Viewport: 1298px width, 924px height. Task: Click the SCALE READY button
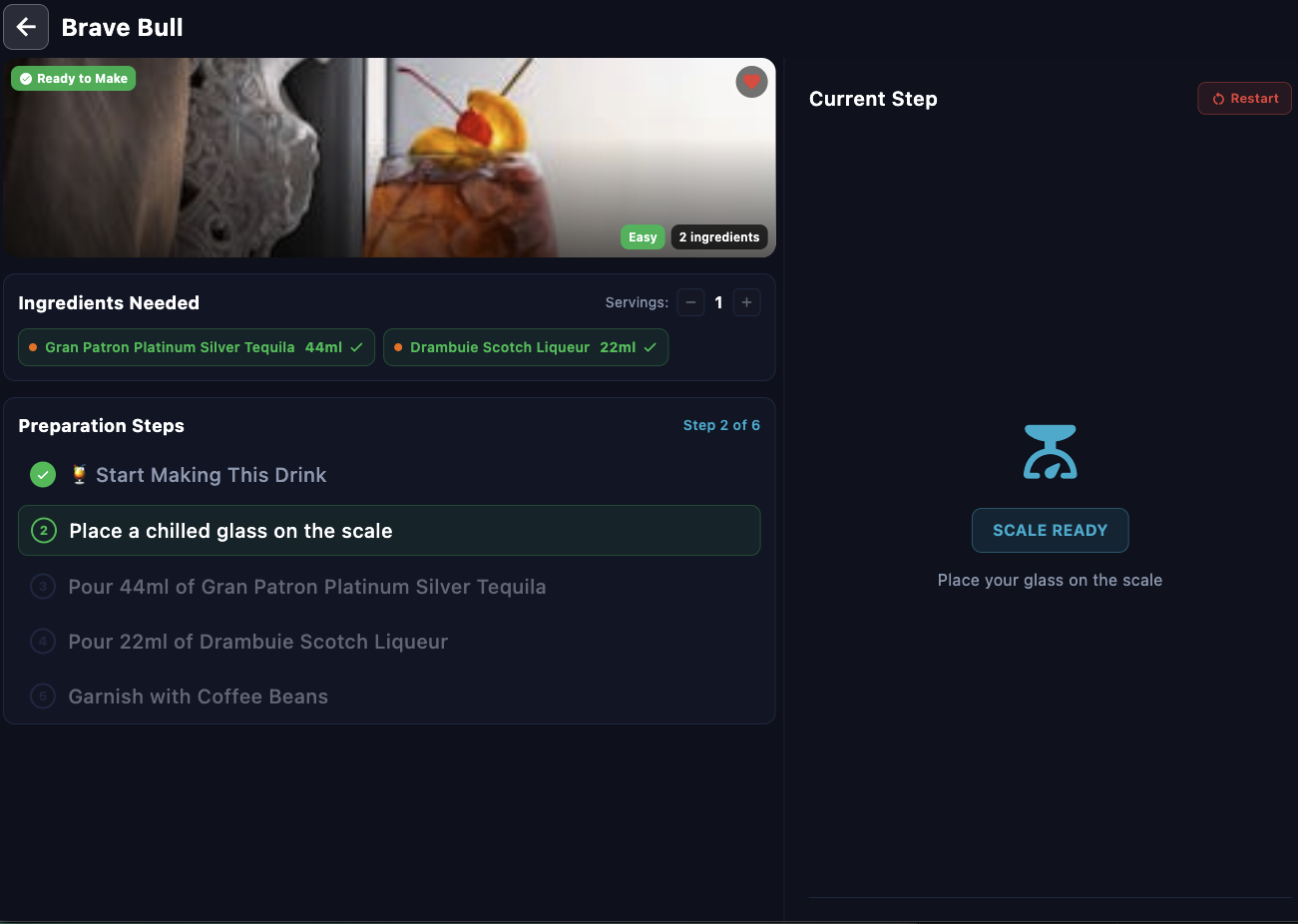(1050, 531)
